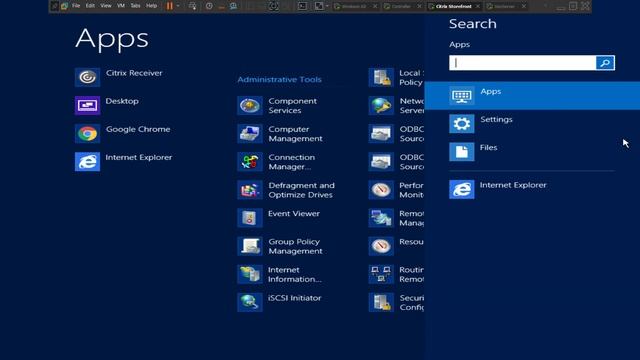Click the magnifier search button
The image size is (640, 360).
pos(605,63)
